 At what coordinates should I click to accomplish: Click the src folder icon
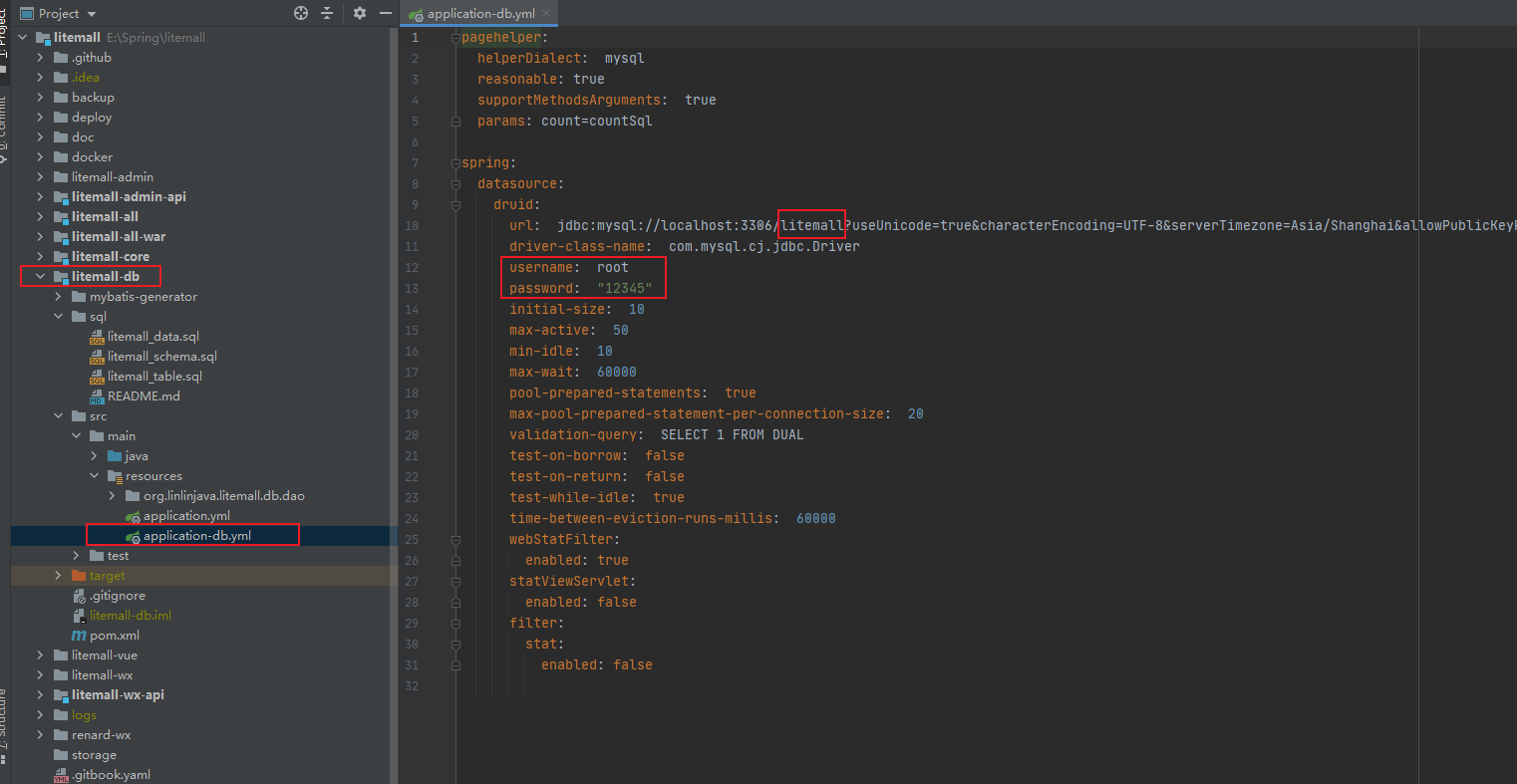click(x=79, y=416)
